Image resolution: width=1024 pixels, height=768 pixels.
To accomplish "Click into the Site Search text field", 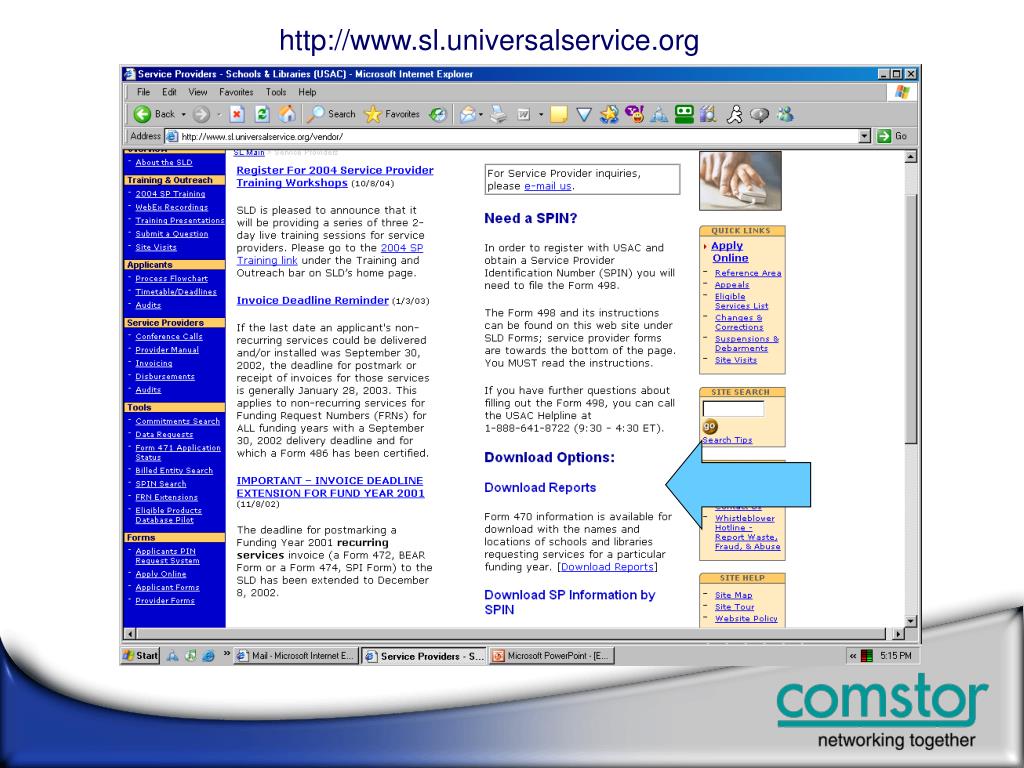I will click(x=733, y=409).
